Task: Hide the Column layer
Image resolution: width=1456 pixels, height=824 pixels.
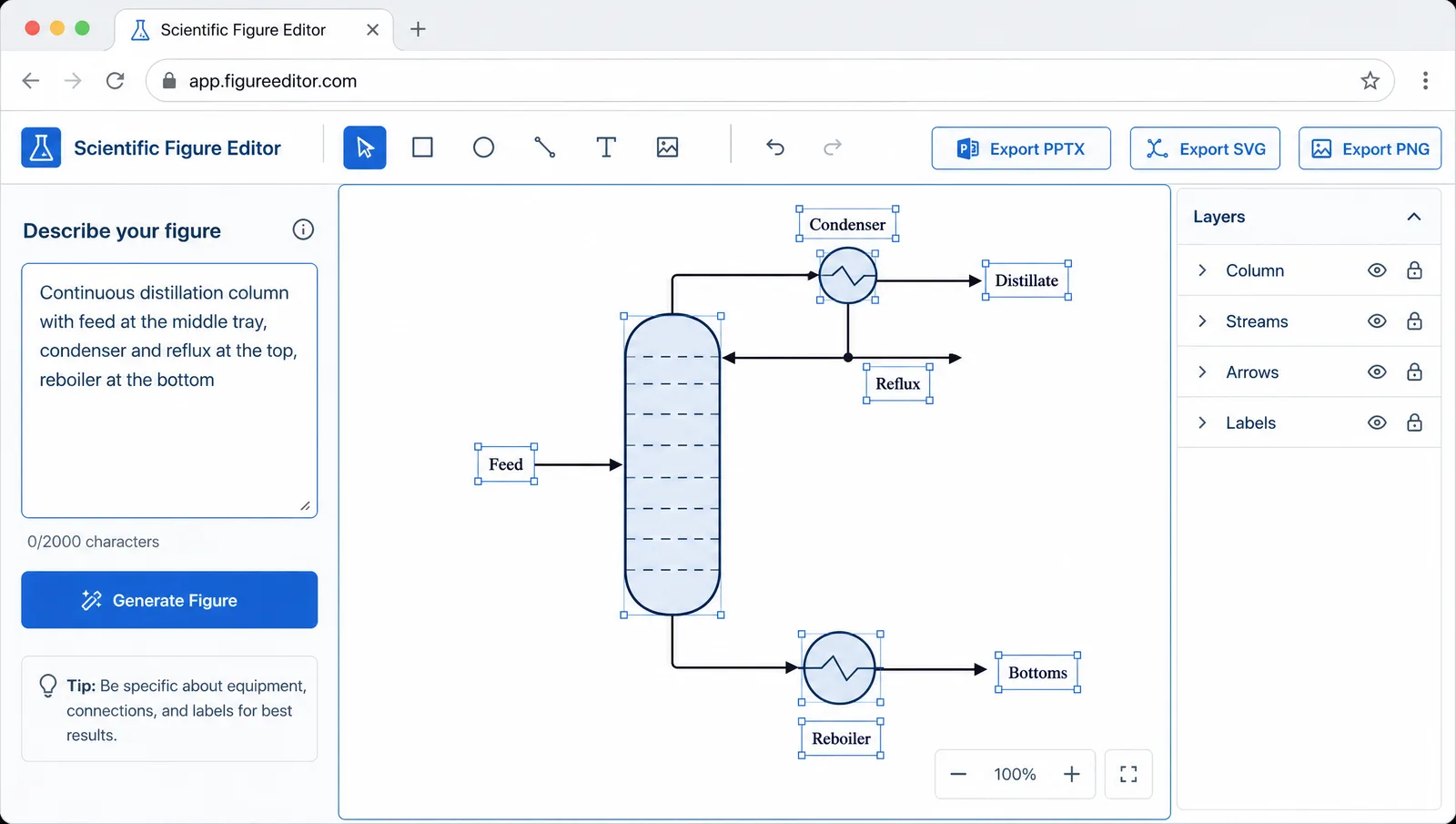Action: [1377, 270]
